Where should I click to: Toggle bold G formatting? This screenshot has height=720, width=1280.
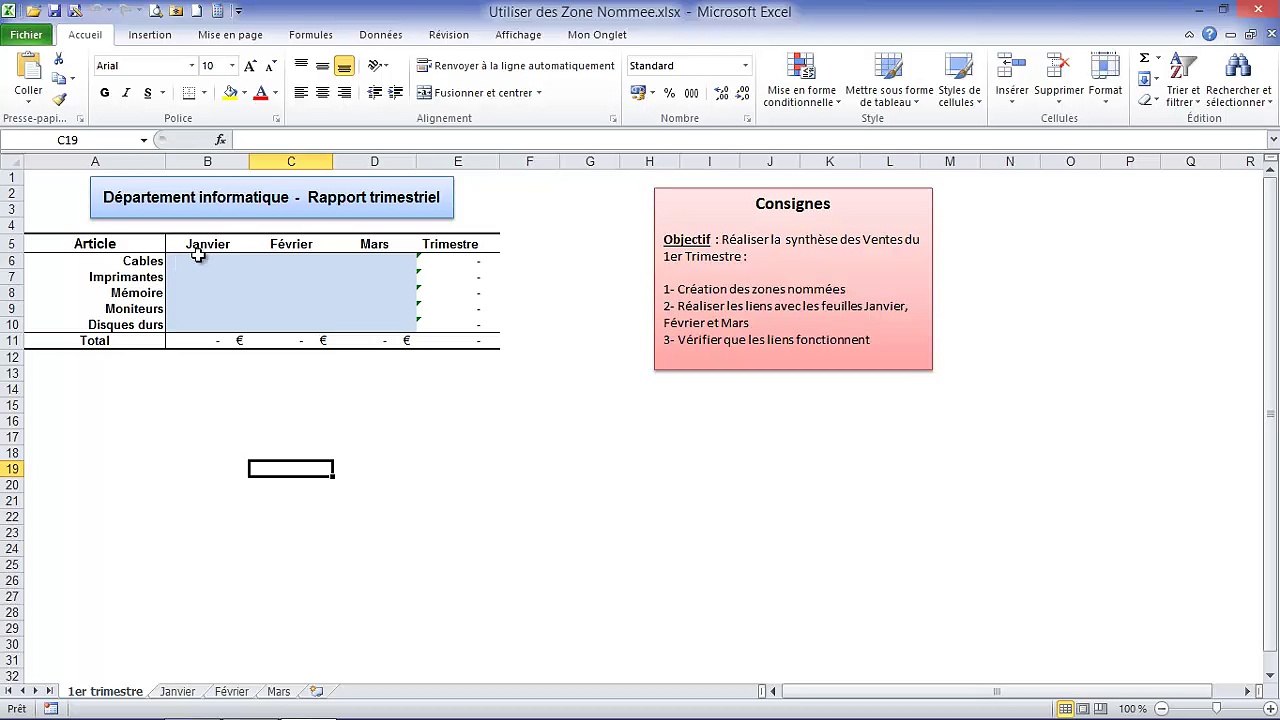click(x=104, y=93)
